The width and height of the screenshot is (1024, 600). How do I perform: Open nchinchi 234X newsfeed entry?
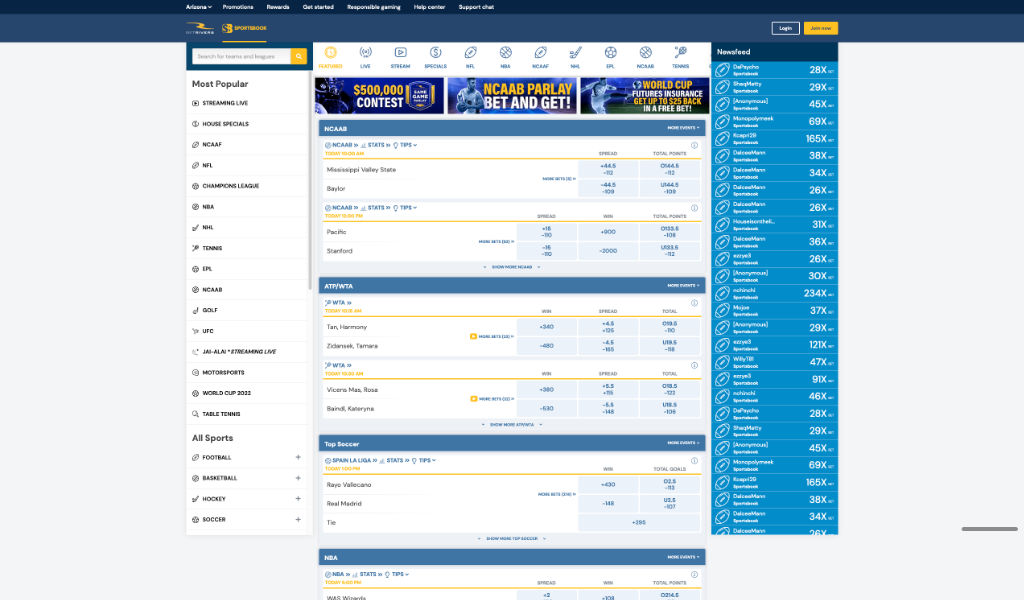point(775,293)
